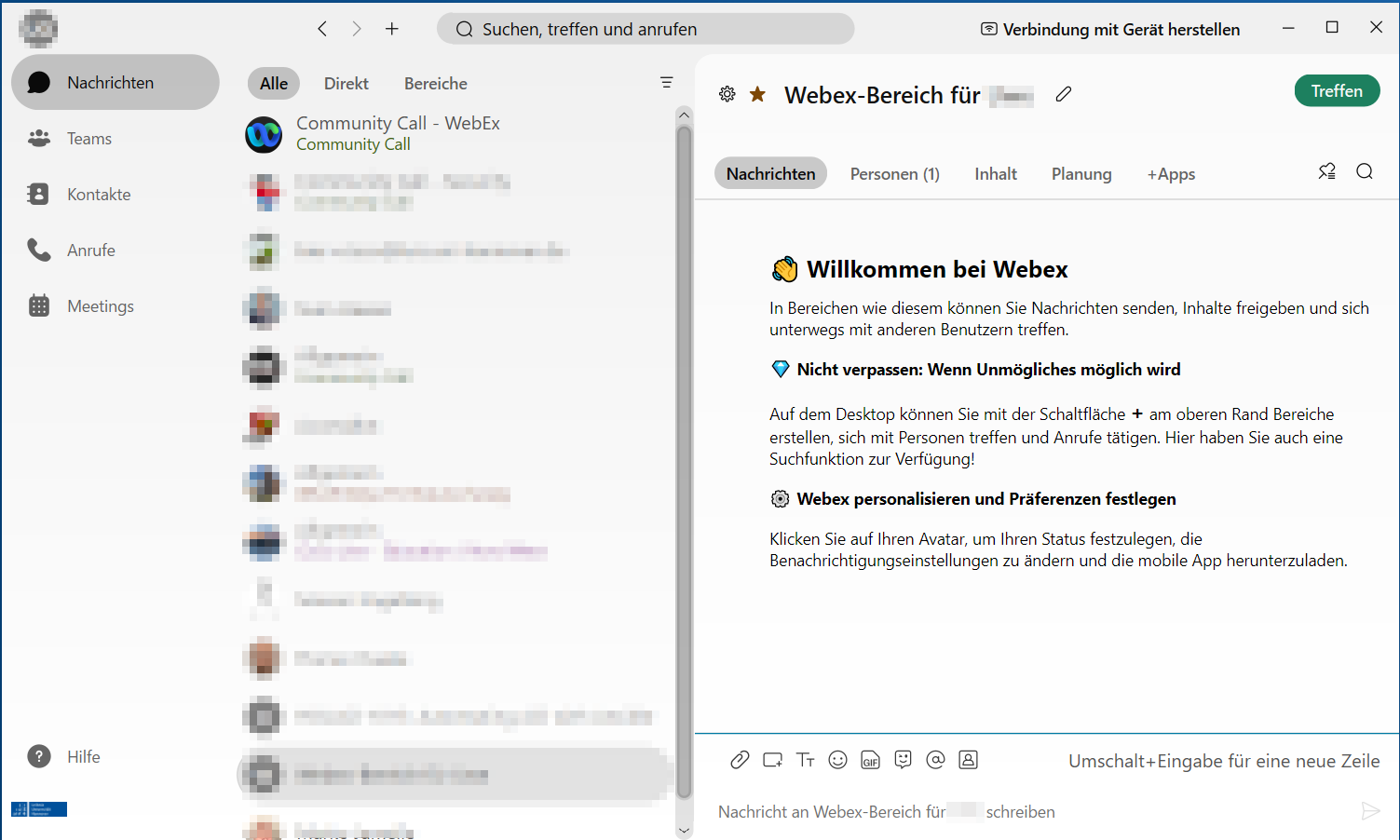Open the emoji picker
This screenshot has height=840, width=1400.
tap(838, 760)
